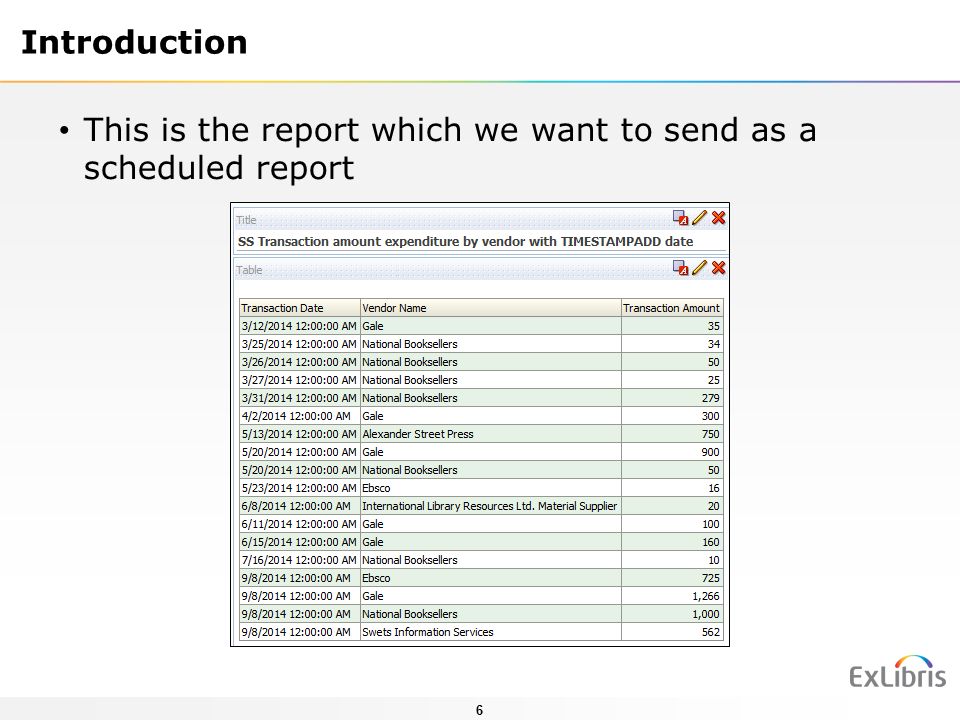Click the format icon in Table section
960x720 pixels.
pos(680,268)
